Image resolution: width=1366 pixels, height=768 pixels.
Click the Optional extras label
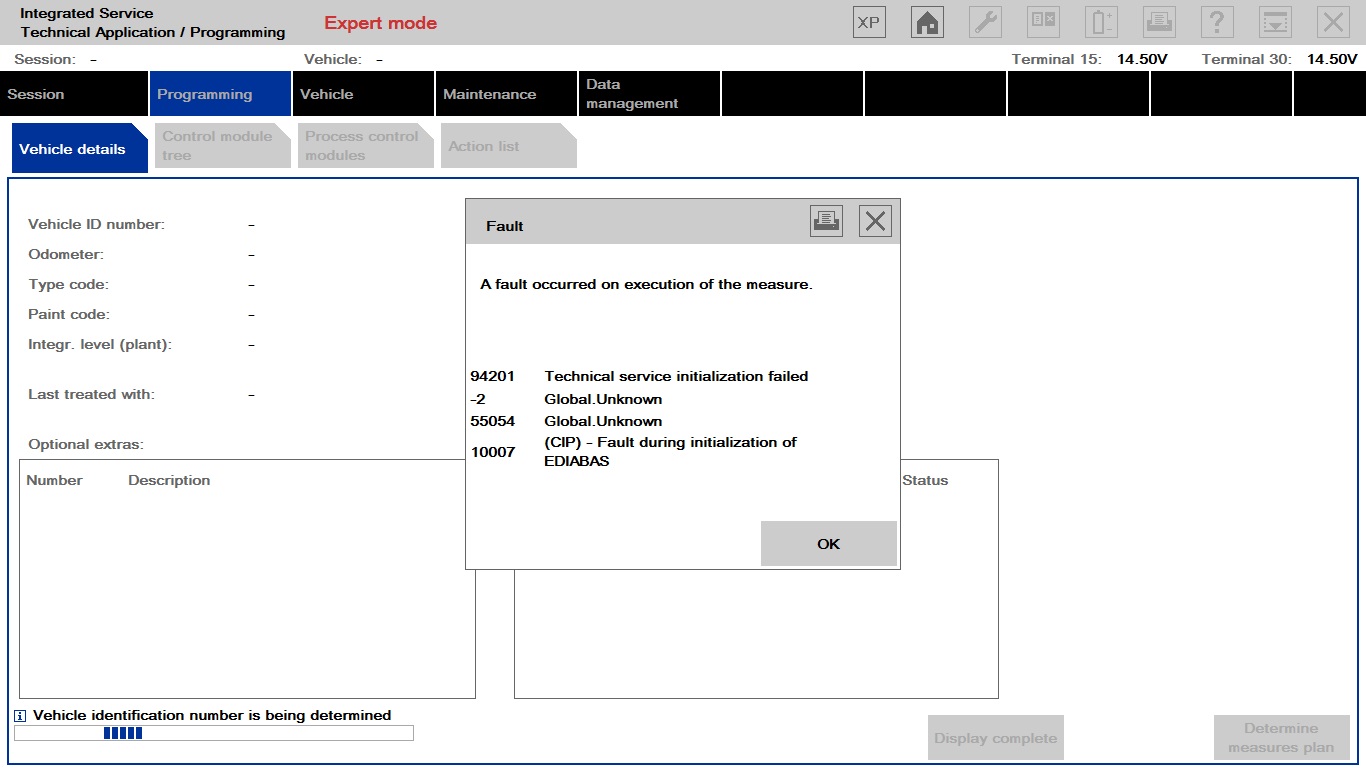coord(86,444)
